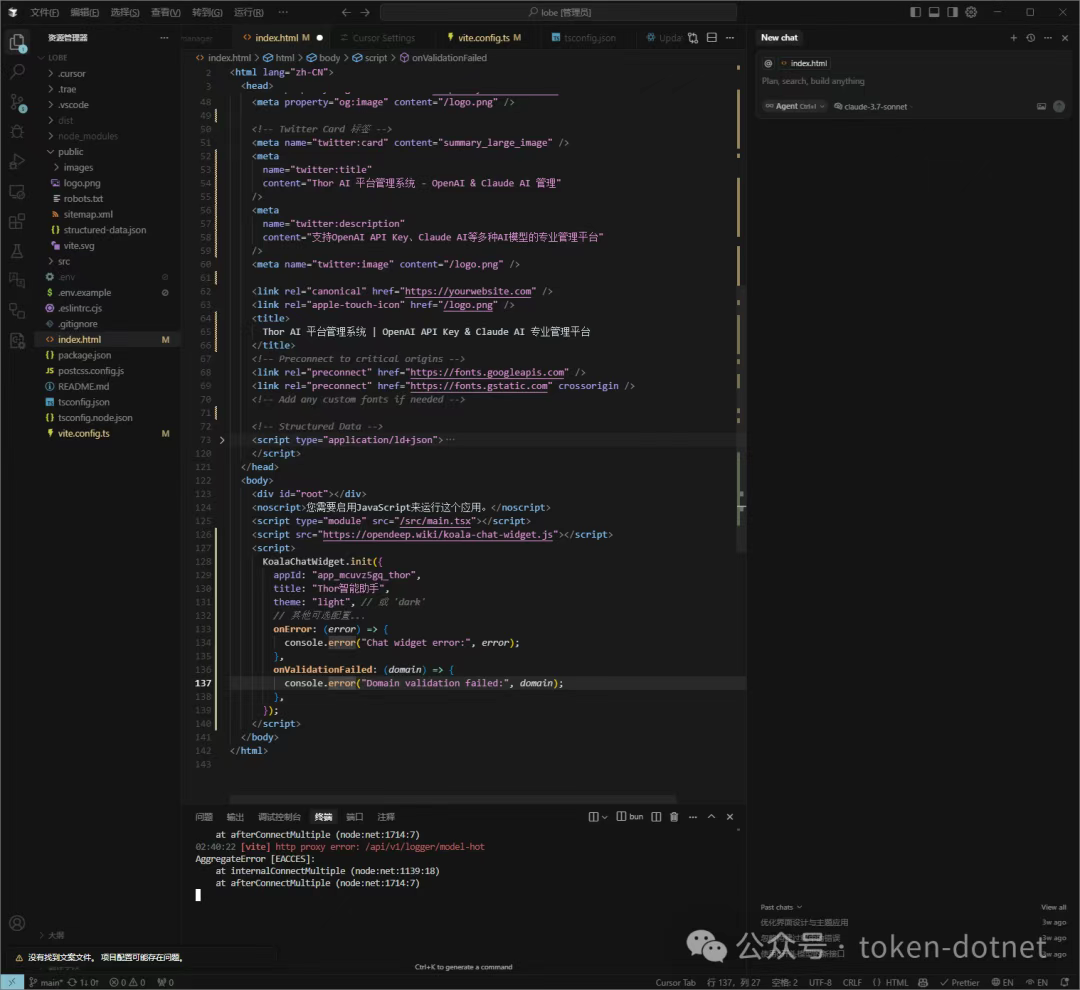Start a new chat with plus icon
This screenshot has width=1080, height=990.
pos(1013,38)
